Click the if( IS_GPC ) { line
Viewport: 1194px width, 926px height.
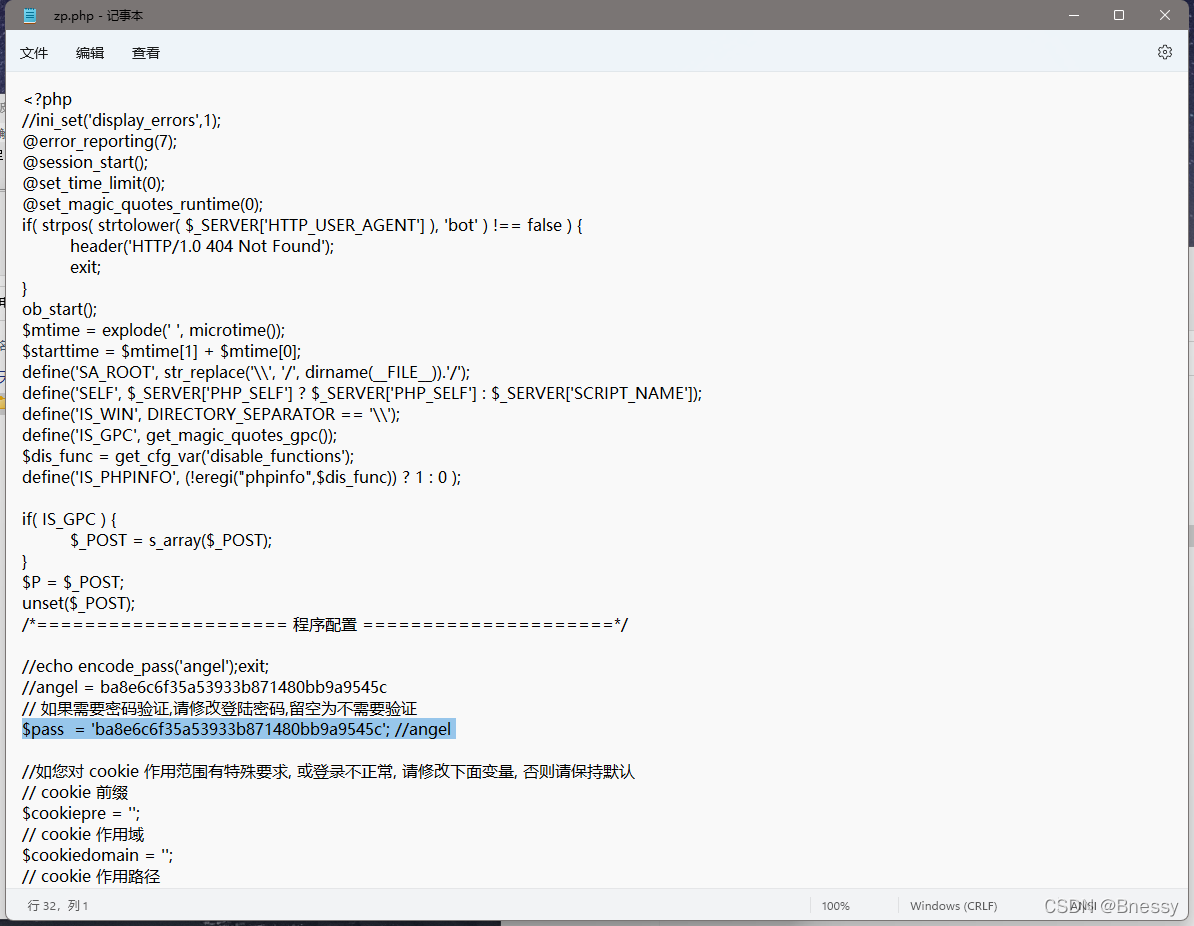(69, 519)
